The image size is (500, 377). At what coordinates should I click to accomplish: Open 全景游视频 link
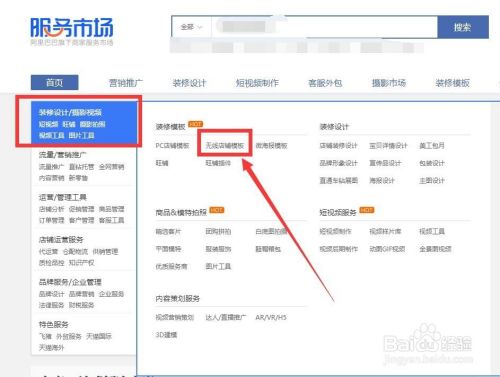(x=435, y=249)
